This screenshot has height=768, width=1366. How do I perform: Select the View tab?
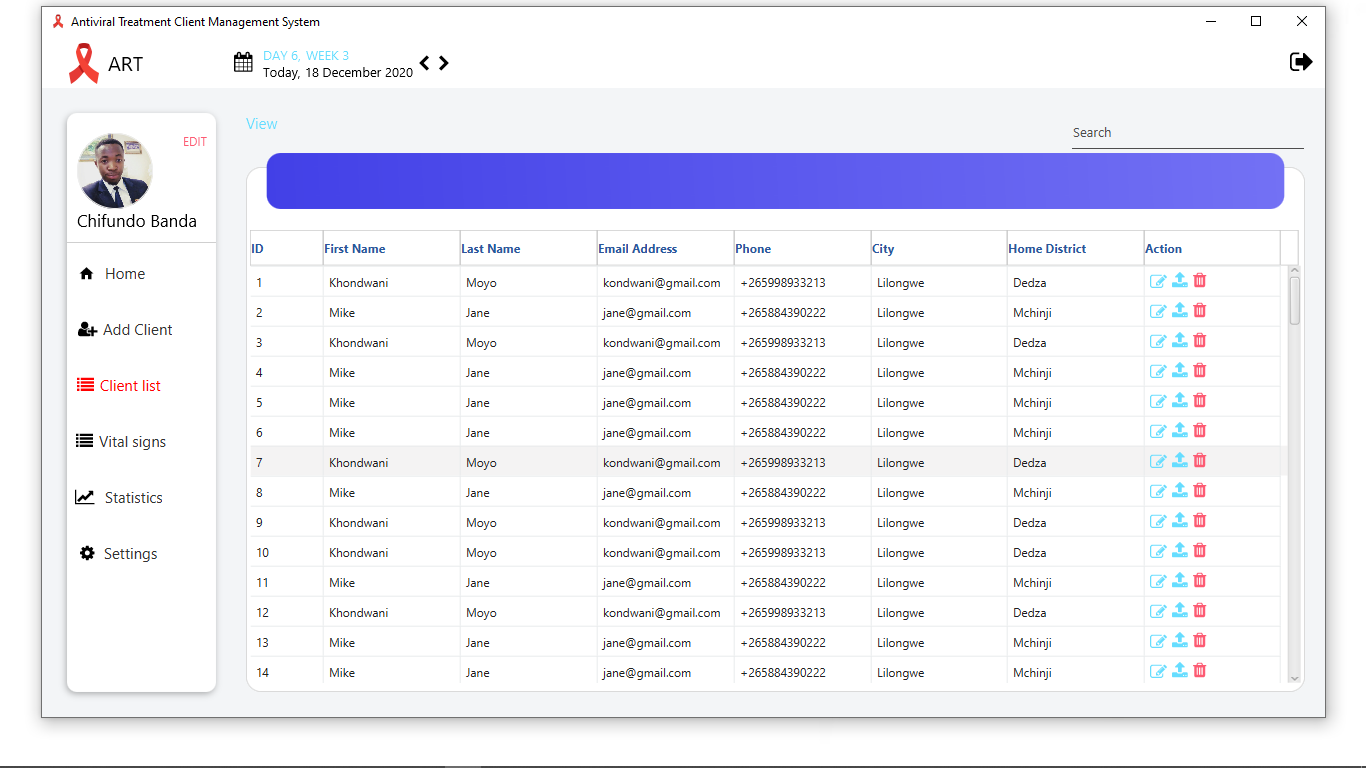pyautogui.click(x=261, y=123)
